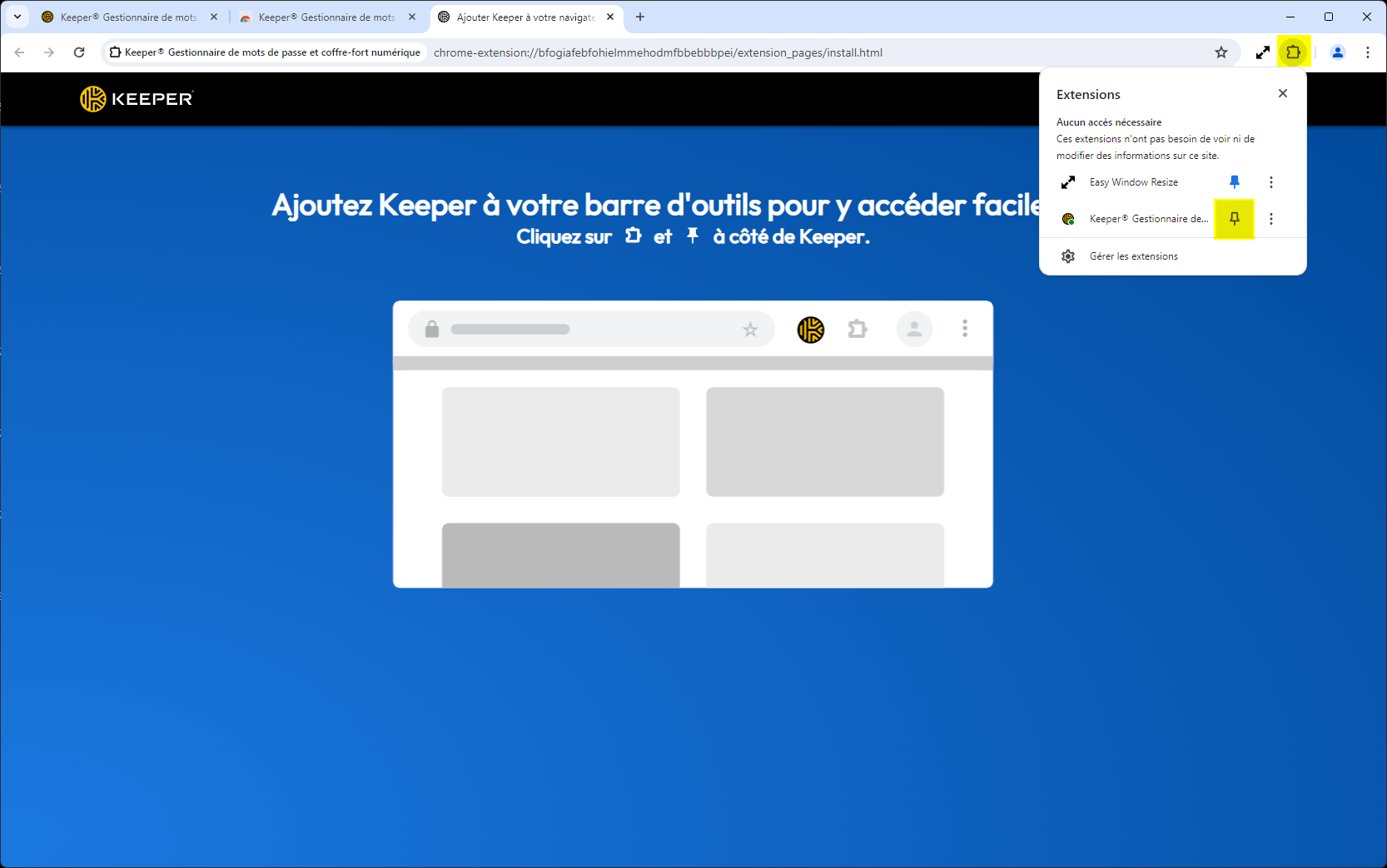The width and height of the screenshot is (1387, 868).
Task: Open more options for Easy Window Resize
Action: click(1270, 182)
